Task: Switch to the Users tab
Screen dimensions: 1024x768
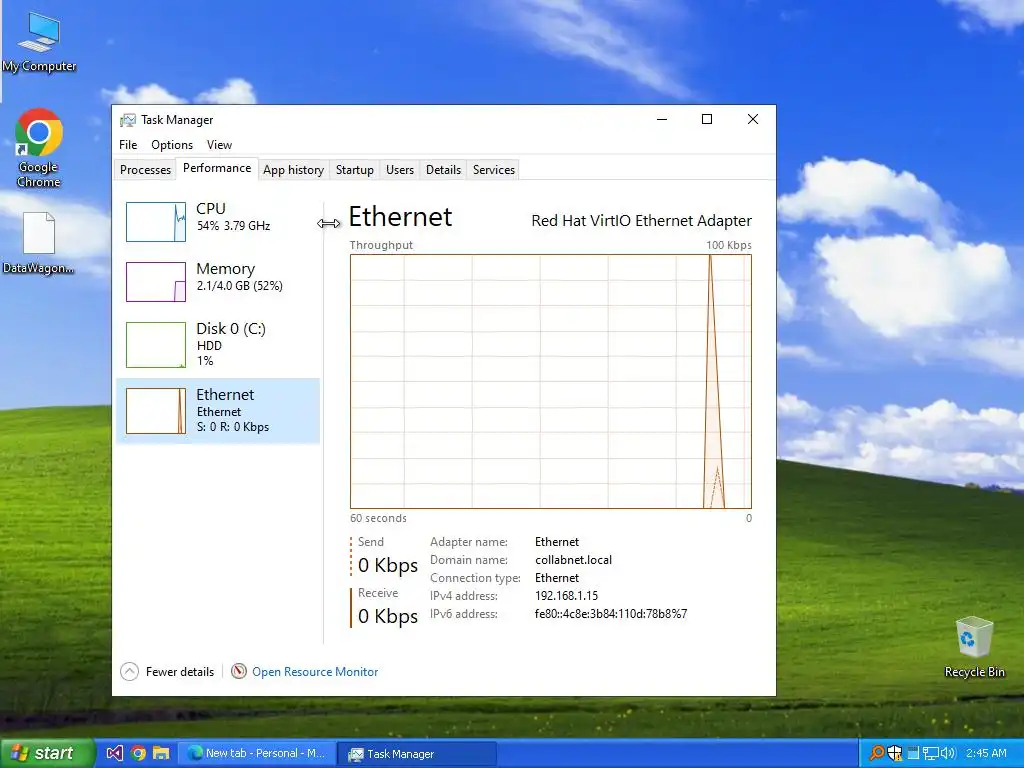Action: [400, 170]
